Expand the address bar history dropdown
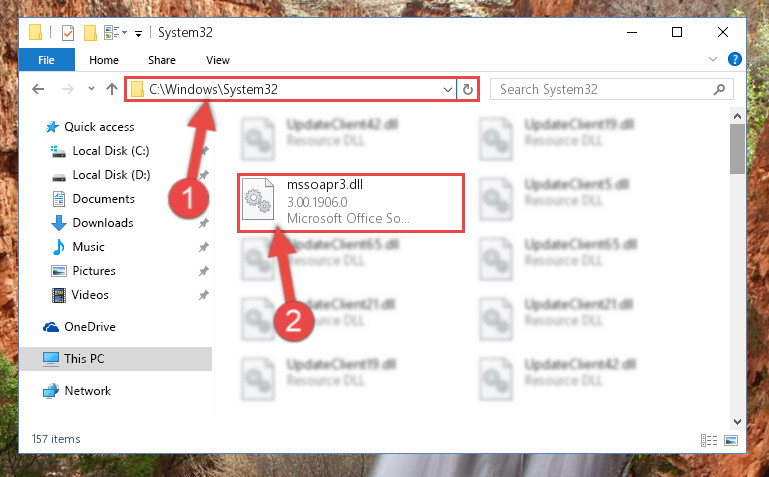Screen dimensions: 769x477 [x=447, y=90]
